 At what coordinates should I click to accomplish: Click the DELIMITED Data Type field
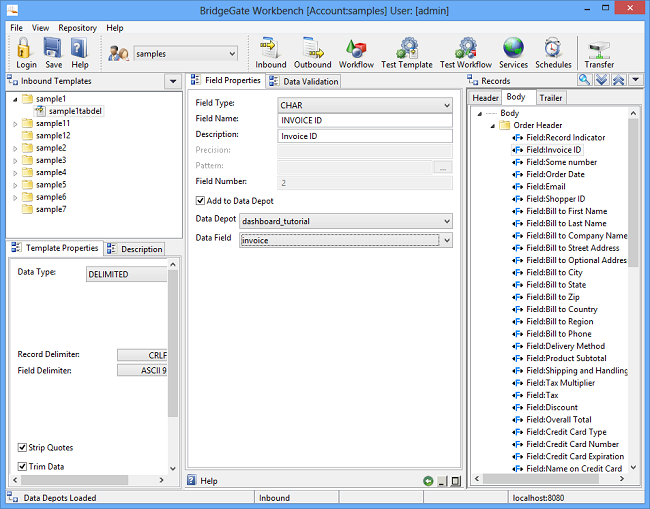pos(126,274)
